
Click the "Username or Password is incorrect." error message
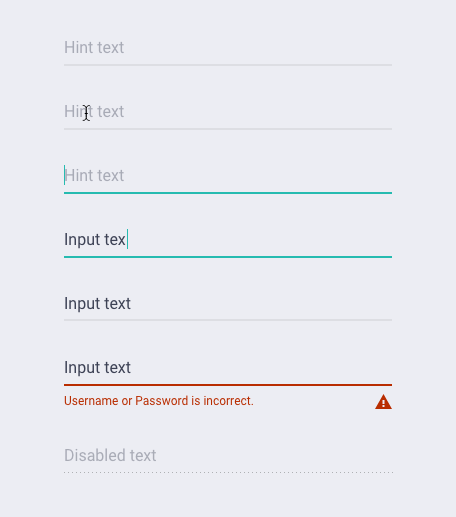[159, 401]
